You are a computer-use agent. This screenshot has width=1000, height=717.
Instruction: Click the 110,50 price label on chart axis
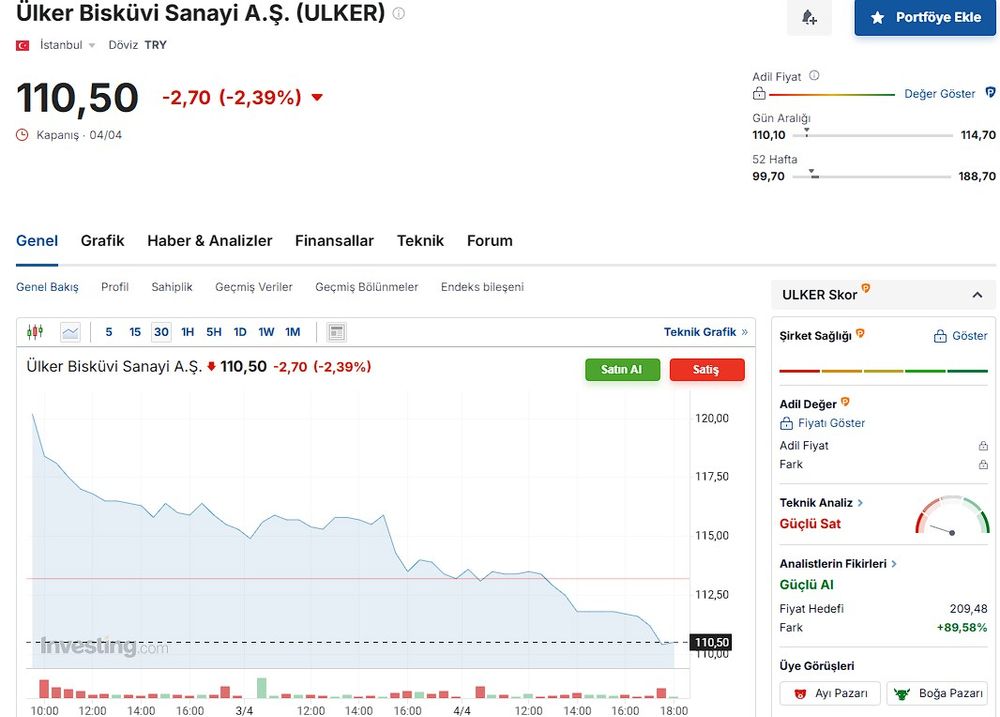tap(712, 642)
